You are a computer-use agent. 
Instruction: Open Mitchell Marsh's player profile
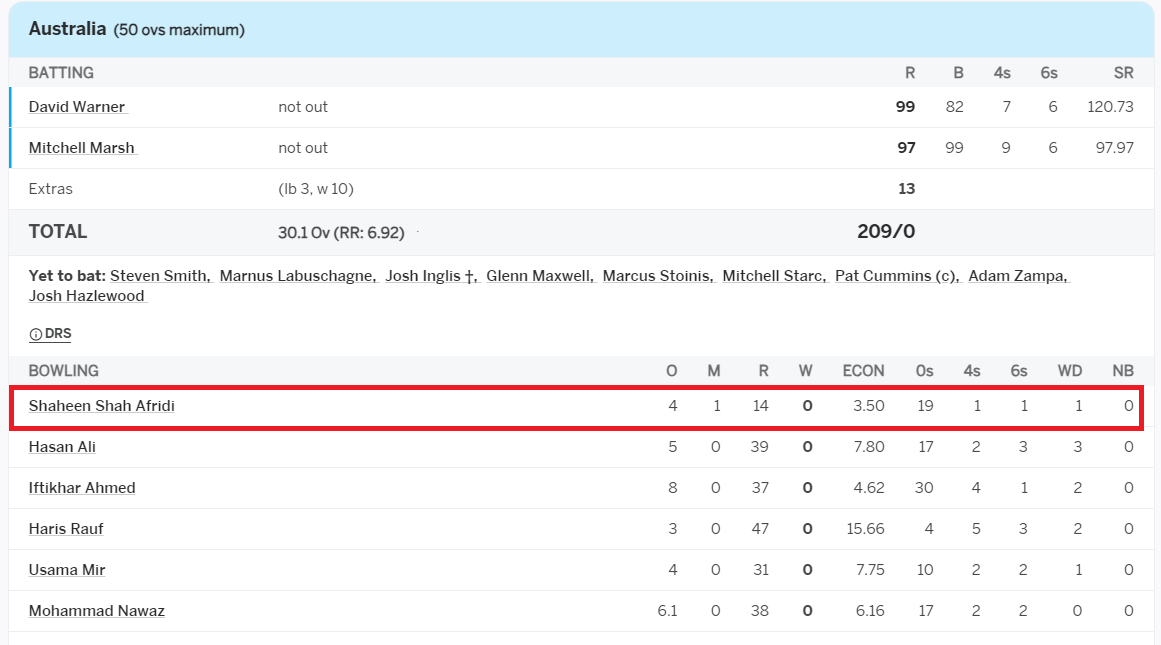point(81,147)
